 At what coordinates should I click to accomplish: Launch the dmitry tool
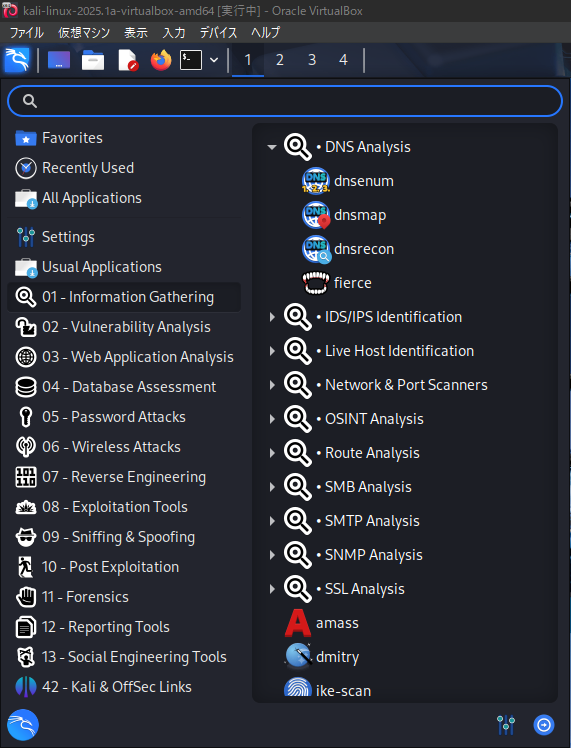click(322, 657)
